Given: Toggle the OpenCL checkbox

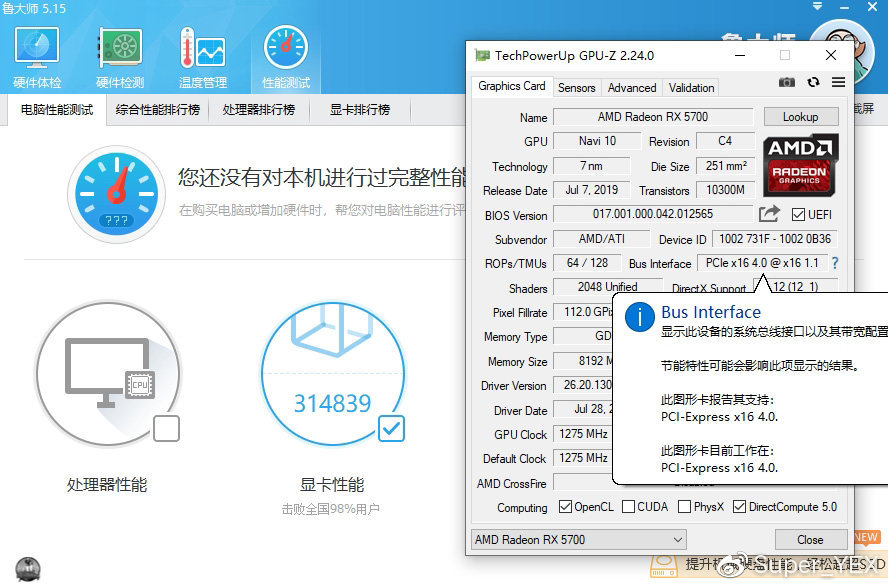Looking at the screenshot, I should (565, 507).
